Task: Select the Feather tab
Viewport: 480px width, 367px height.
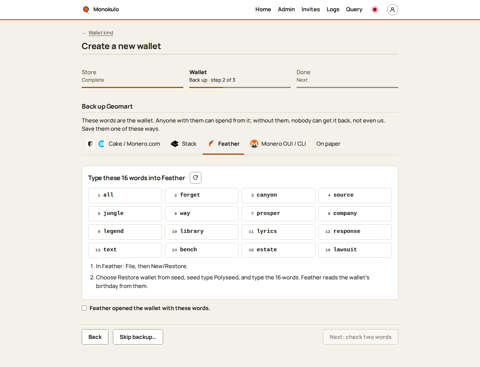Action: [224, 144]
